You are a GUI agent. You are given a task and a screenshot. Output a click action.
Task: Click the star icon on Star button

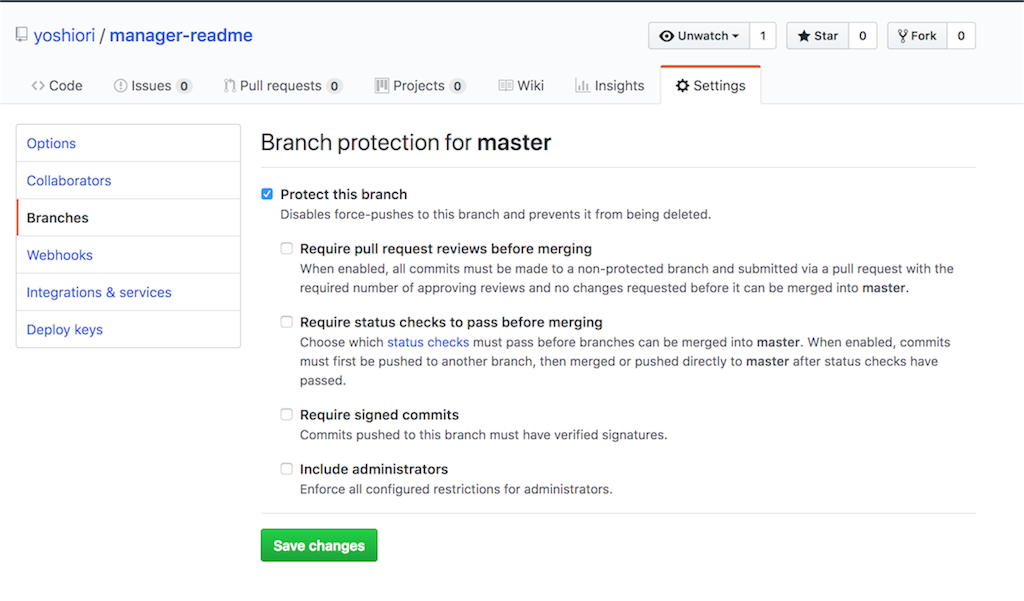[x=804, y=36]
